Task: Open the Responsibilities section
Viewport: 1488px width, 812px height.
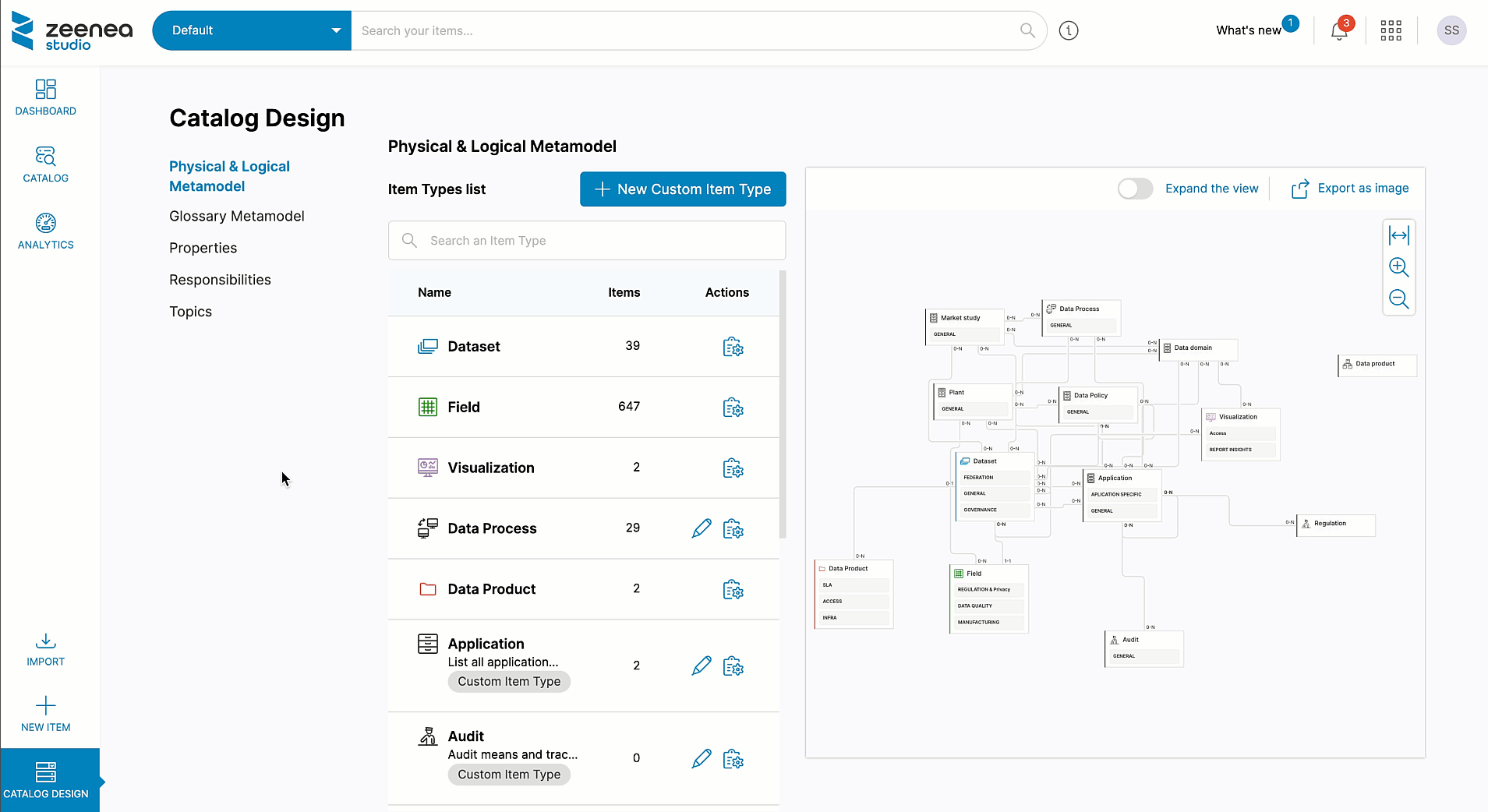Action: 221,279
